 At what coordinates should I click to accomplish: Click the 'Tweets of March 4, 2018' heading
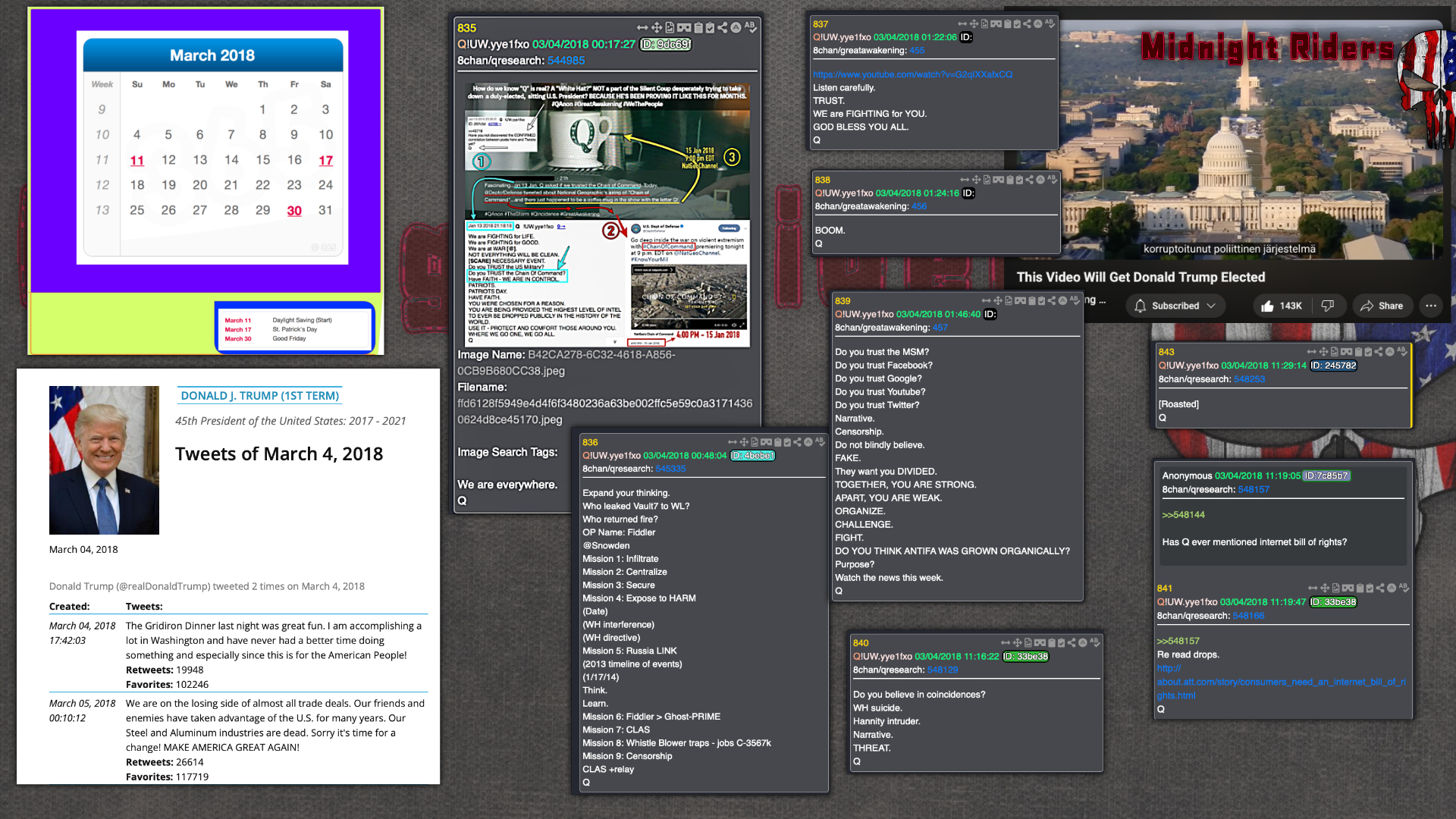click(x=279, y=453)
